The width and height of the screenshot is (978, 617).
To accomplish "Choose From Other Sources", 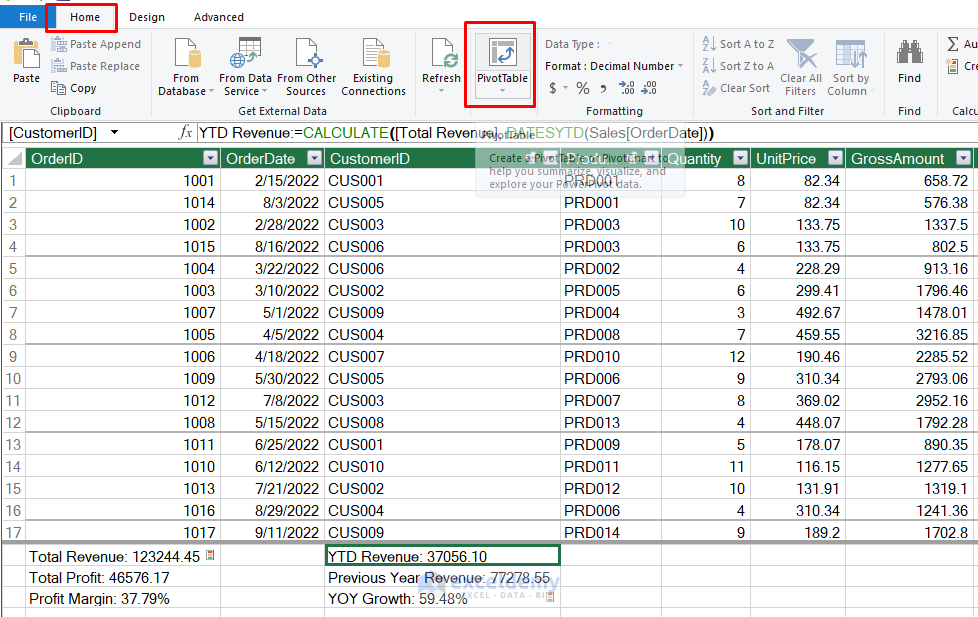I will pos(306,67).
